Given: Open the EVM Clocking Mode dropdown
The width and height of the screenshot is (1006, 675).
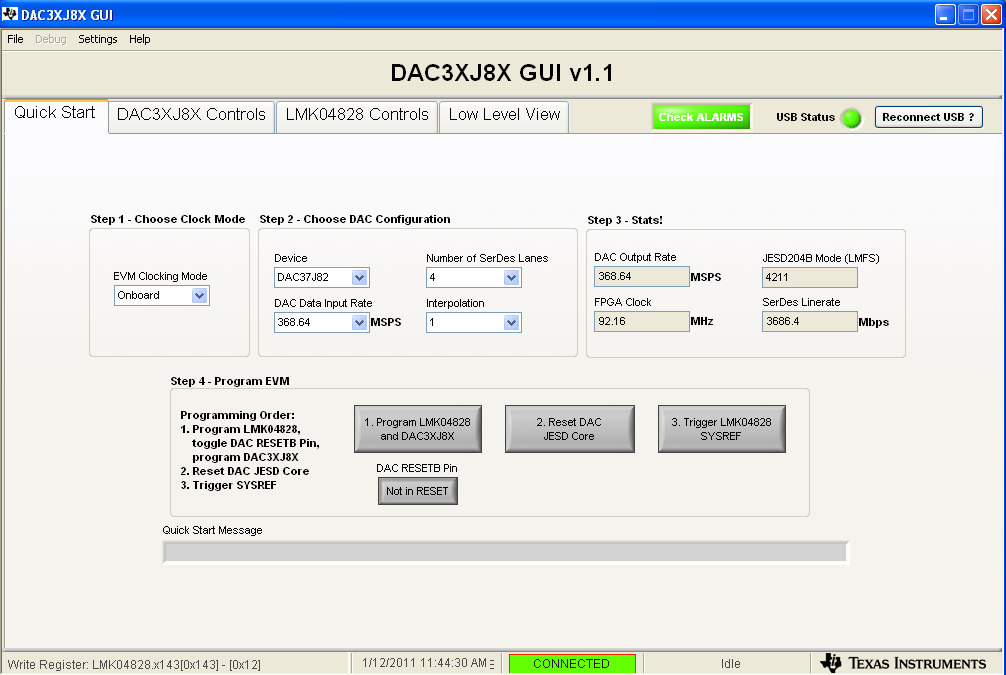Looking at the screenshot, I should point(162,295).
